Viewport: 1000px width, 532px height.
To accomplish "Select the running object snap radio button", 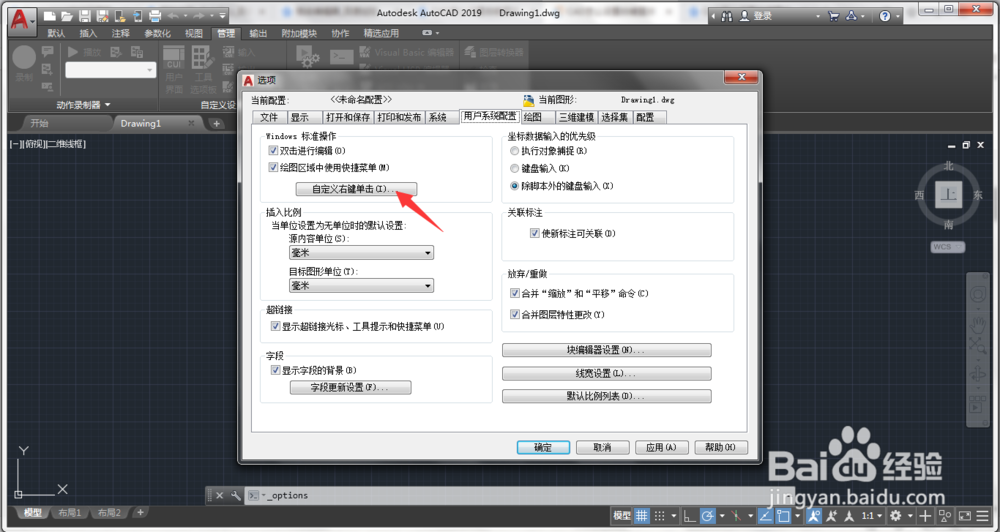I will (514, 151).
